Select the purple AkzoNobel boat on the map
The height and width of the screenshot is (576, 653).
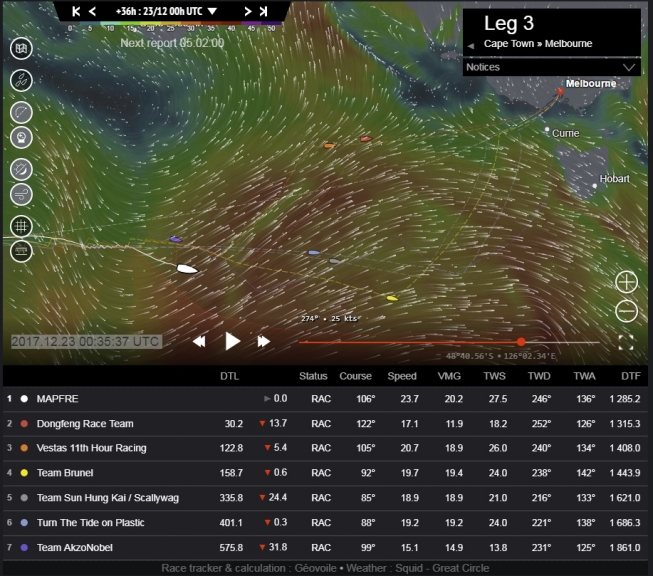point(176,239)
